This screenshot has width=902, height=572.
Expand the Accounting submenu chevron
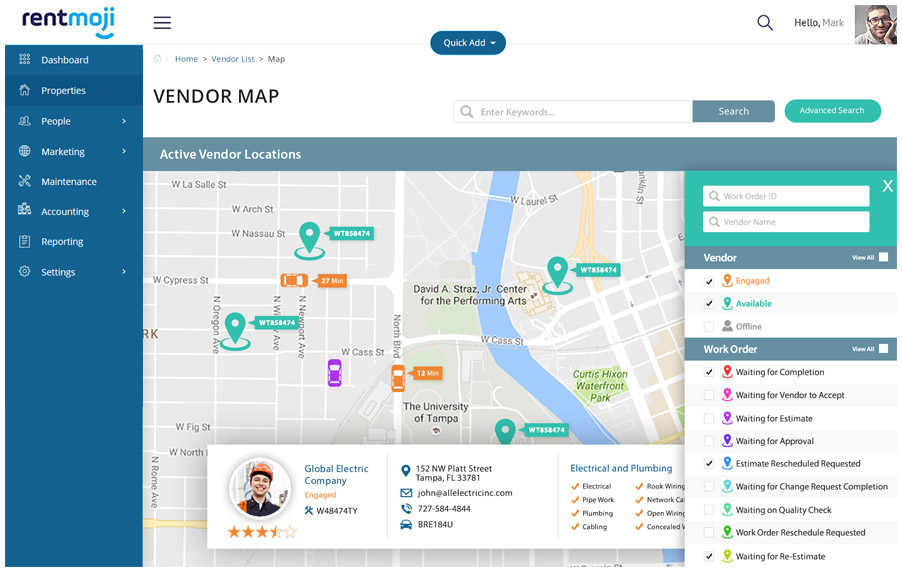pyautogui.click(x=124, y=211)
